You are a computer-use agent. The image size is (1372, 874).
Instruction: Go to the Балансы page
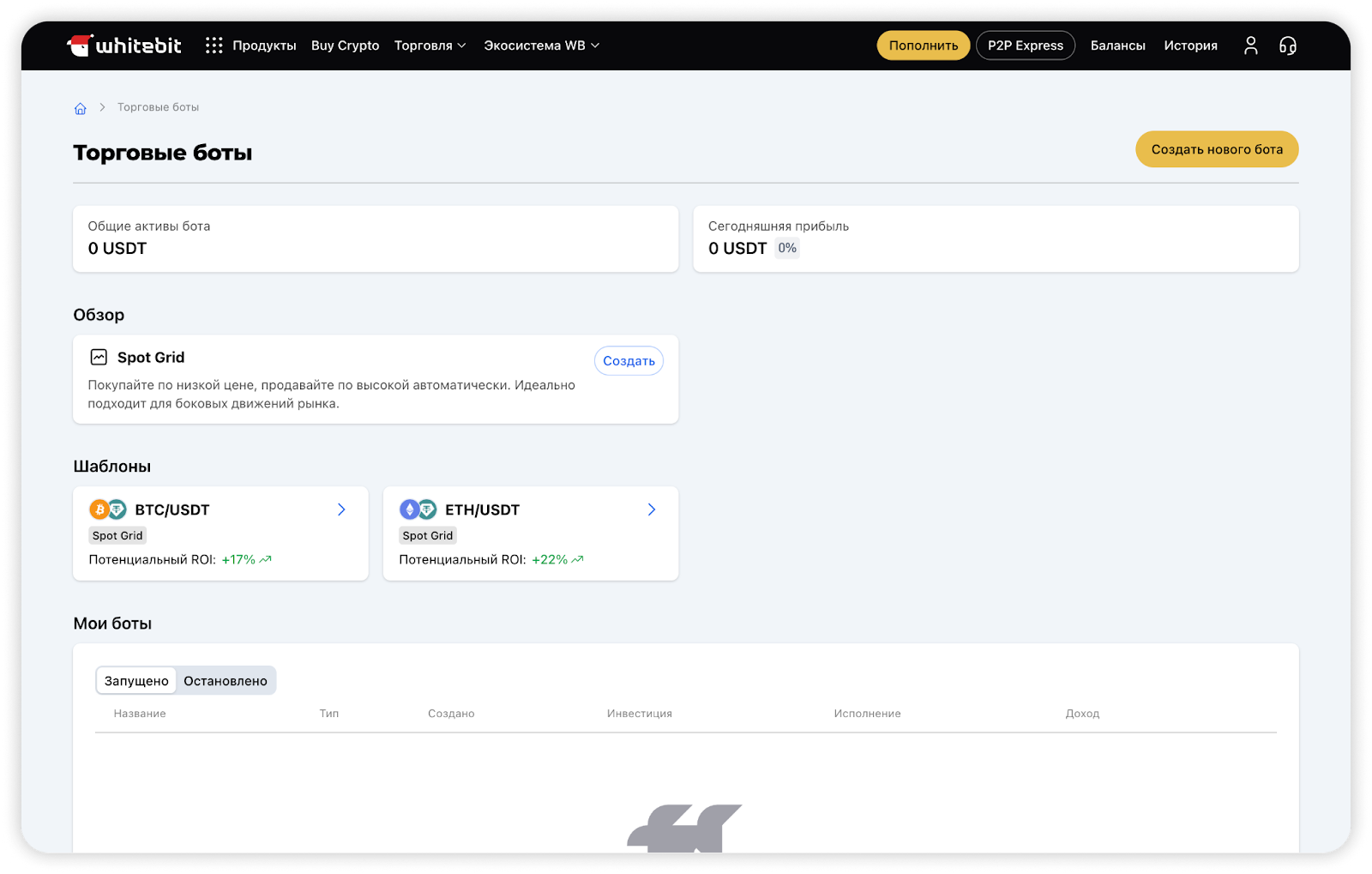pyautogui.click(x=1117, y=45)
